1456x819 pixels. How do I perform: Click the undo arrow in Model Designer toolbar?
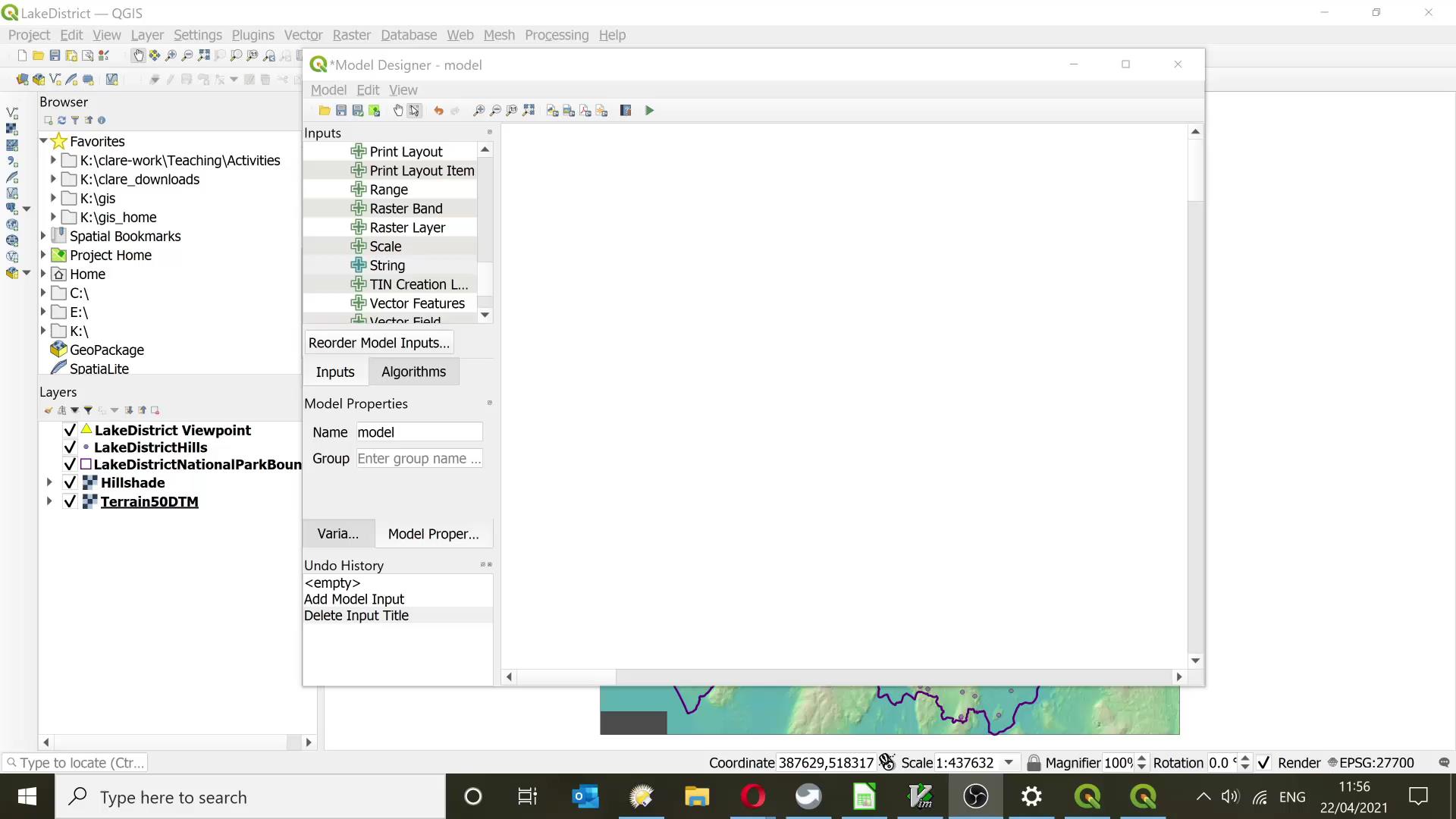438,111
